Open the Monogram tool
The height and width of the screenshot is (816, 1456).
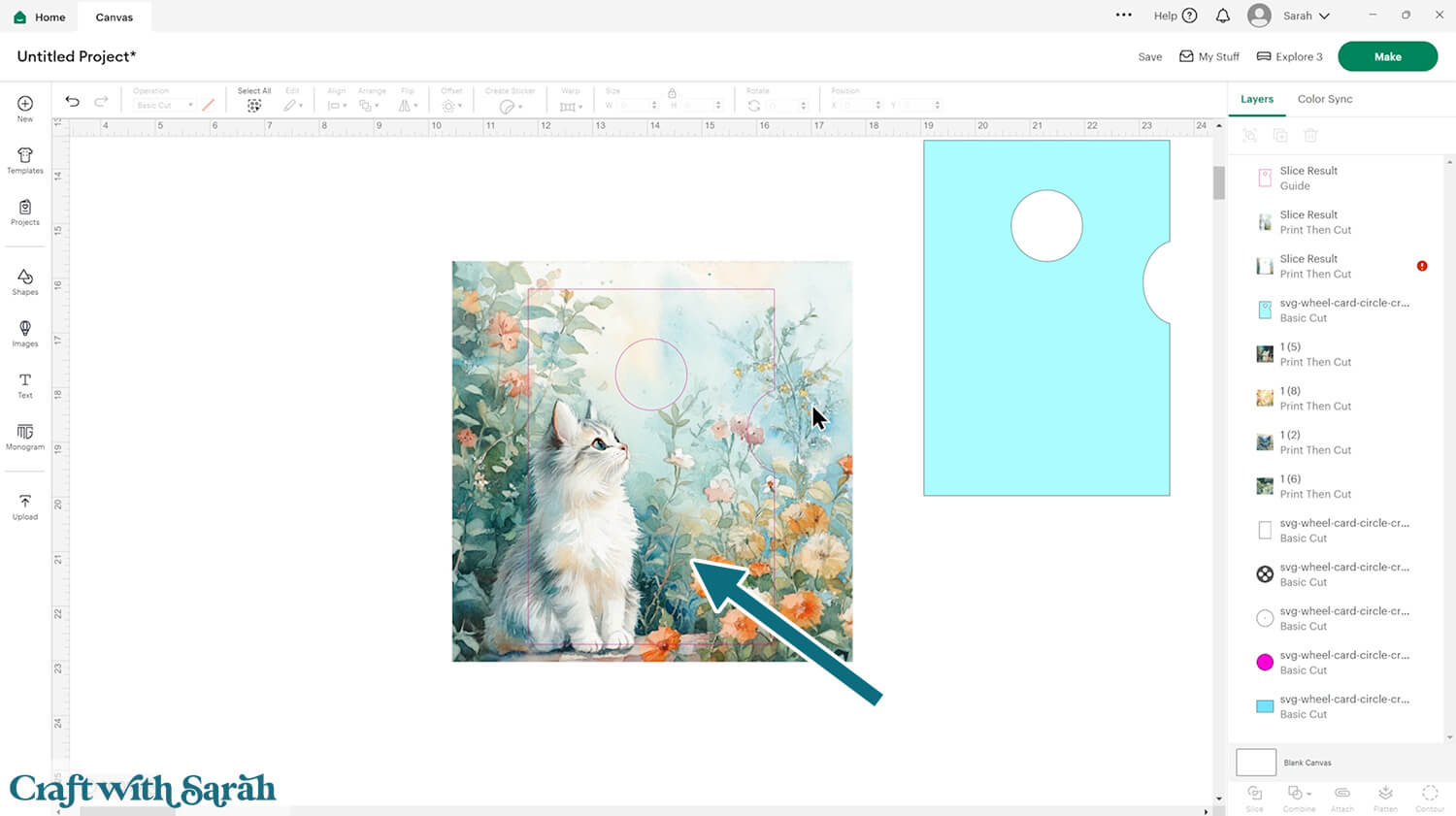click(x=25, y=437)
